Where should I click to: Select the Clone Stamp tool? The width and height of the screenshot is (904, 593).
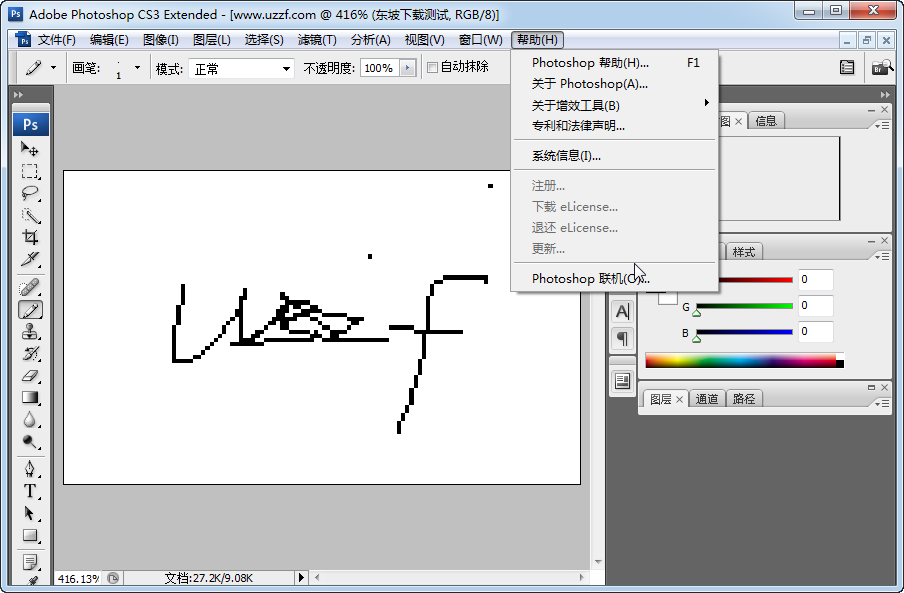[x=30, y=332]
